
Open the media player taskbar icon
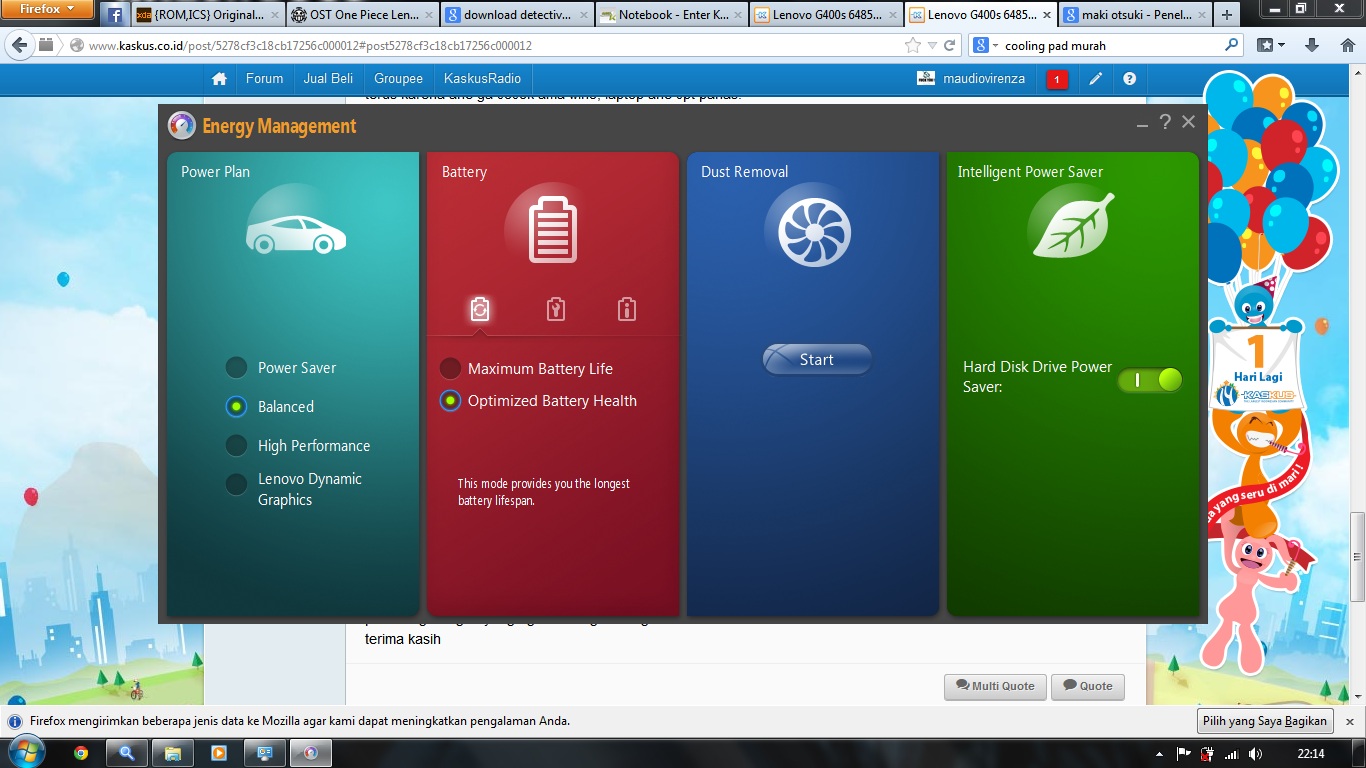219,753
